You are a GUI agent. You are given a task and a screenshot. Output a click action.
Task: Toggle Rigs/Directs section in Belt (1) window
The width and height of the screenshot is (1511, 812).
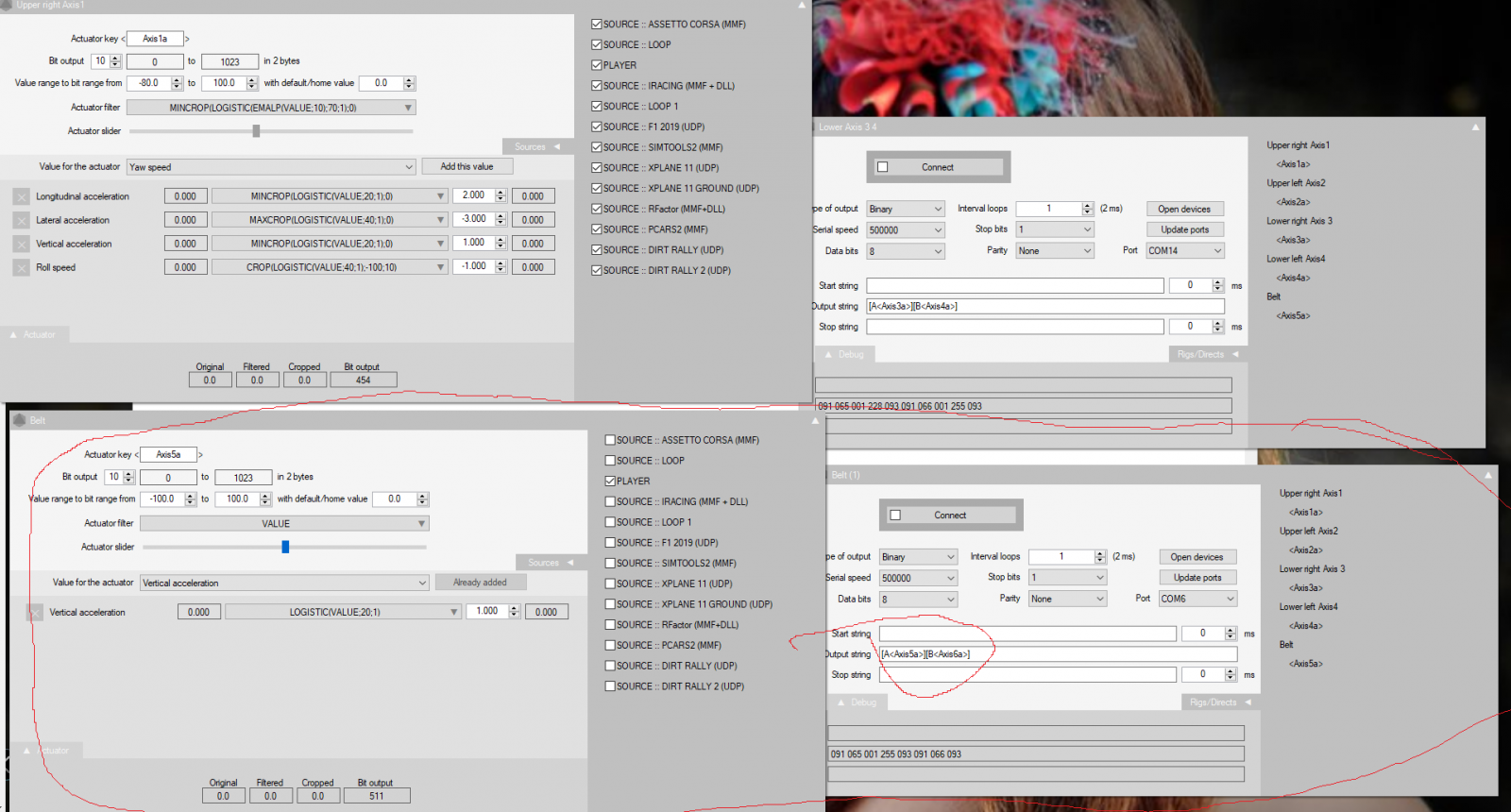1219,702
